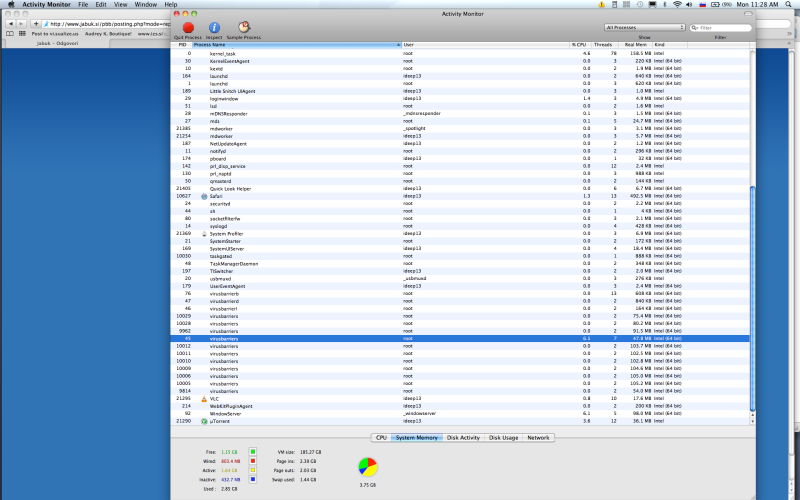
Task: Click the Process Name sort arrow
Action: click(x=398, y=45)
